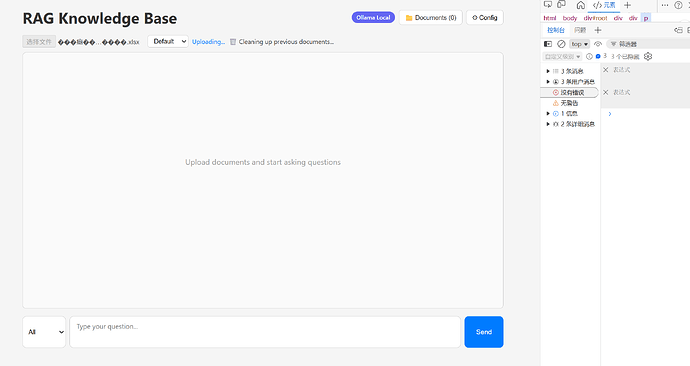The height and width of the screenshot is (366, 690).
Task: Click the selected .xlsx file name
Action: coord(99,42)
